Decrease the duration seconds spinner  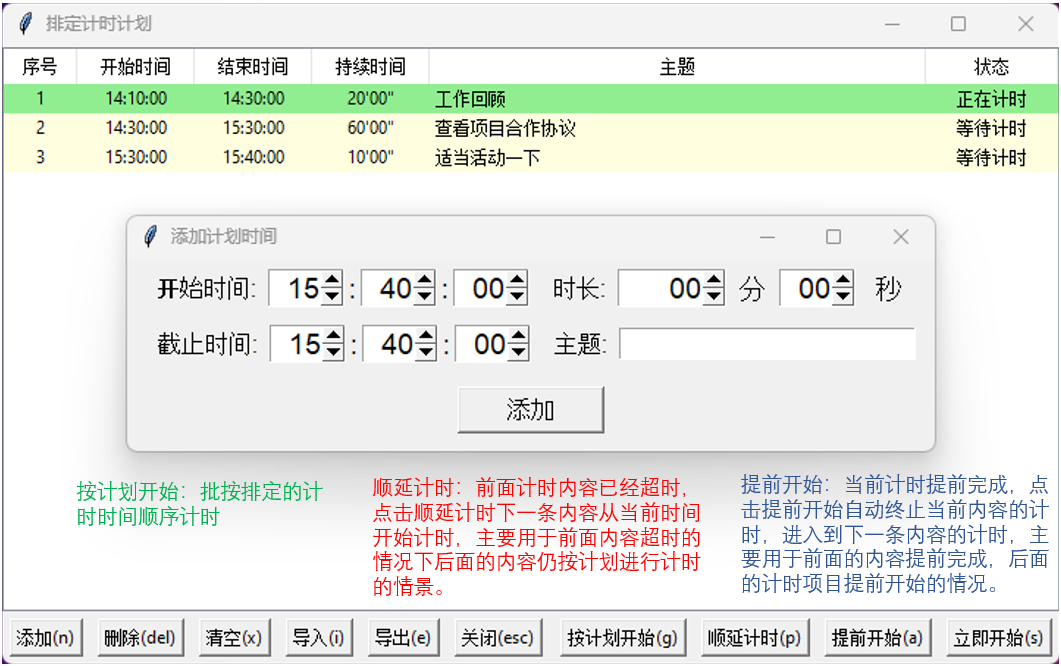pyautogui.click(x=843, y=297)
